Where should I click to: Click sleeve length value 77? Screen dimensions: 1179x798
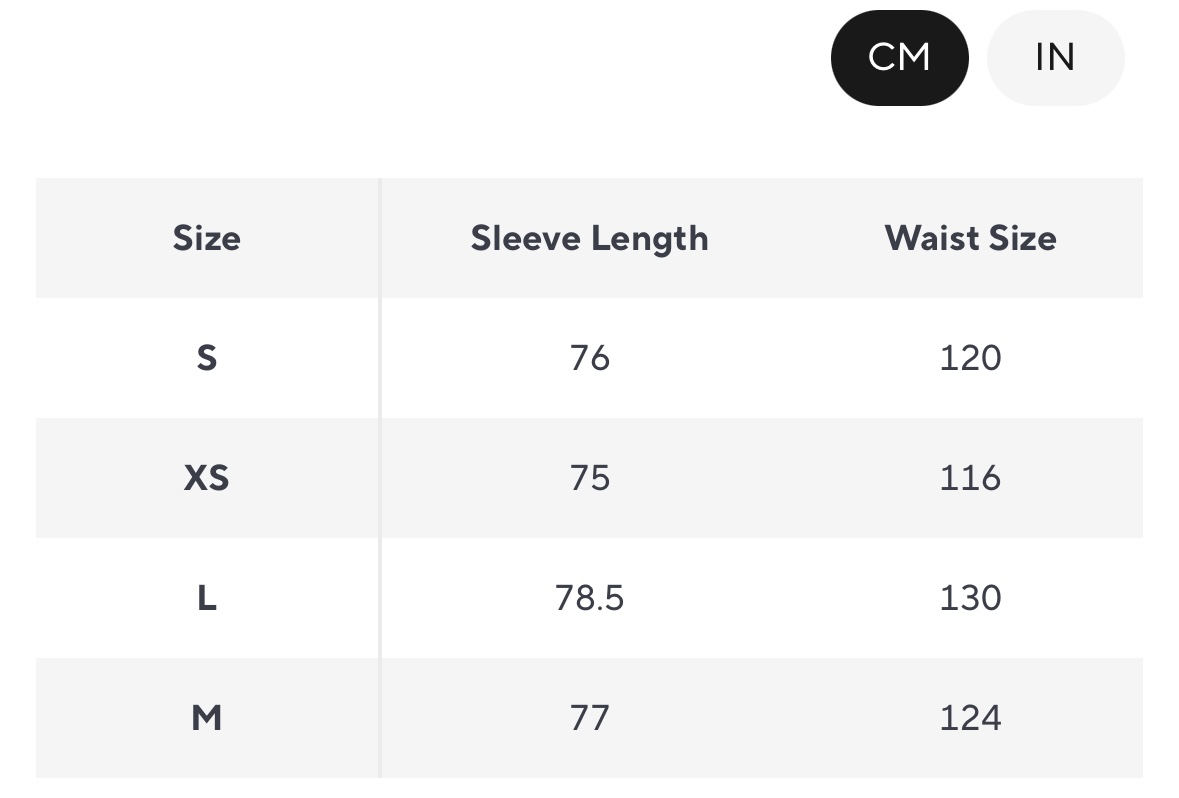pyautogui.click(x=589, y=718)
